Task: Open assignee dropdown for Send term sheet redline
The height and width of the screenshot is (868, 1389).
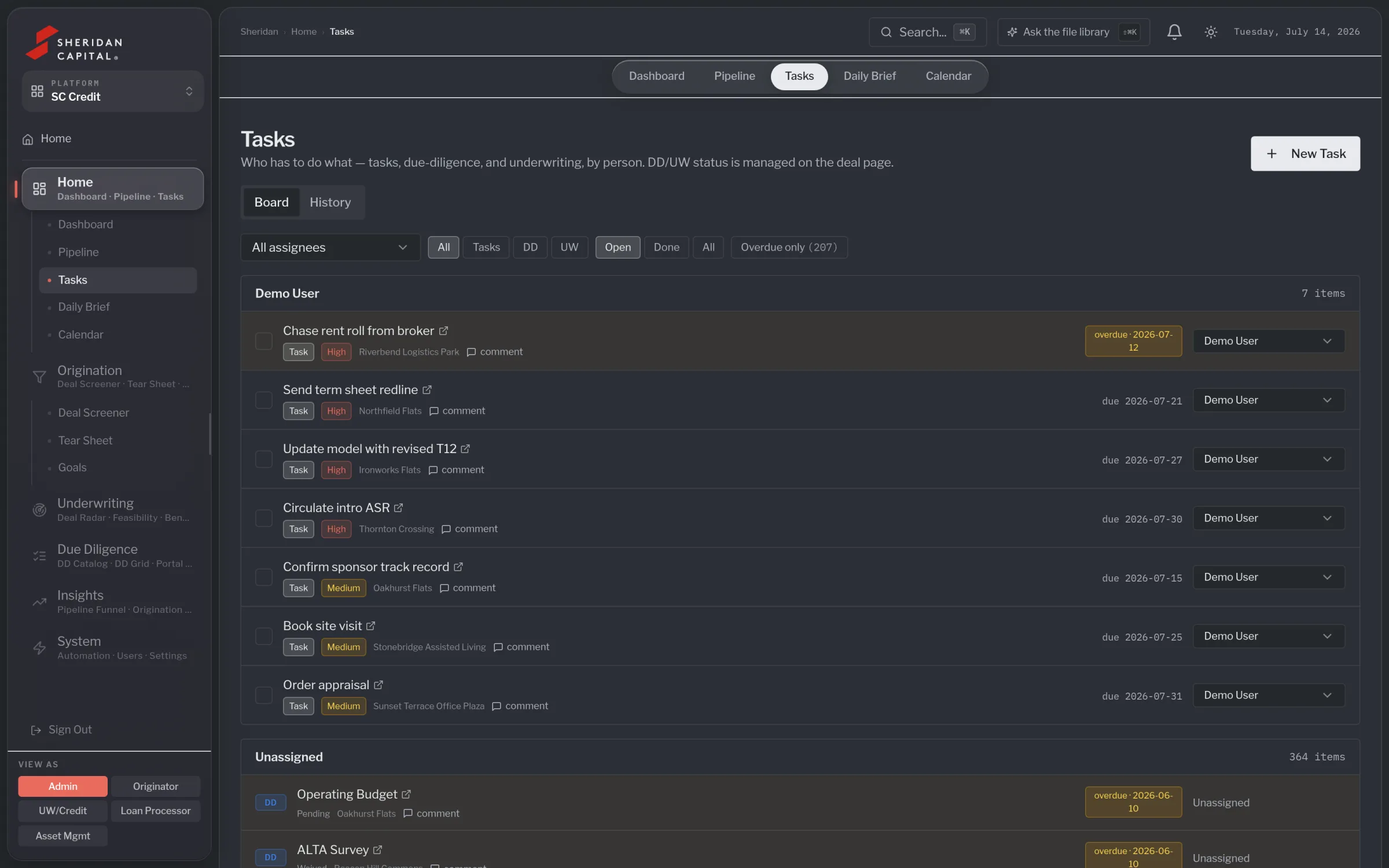Action: [x=1269, y=400]
